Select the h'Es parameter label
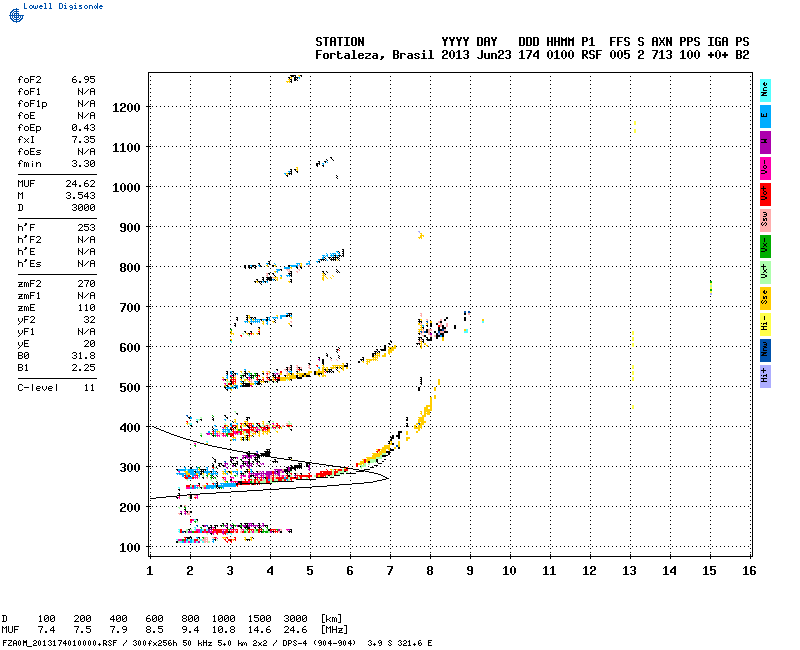This screenshot has width=800, height=650. tap(29, 264)
